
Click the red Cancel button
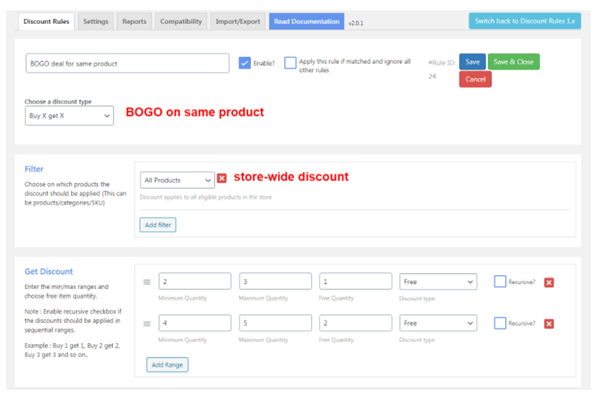(x=475, y=79)
